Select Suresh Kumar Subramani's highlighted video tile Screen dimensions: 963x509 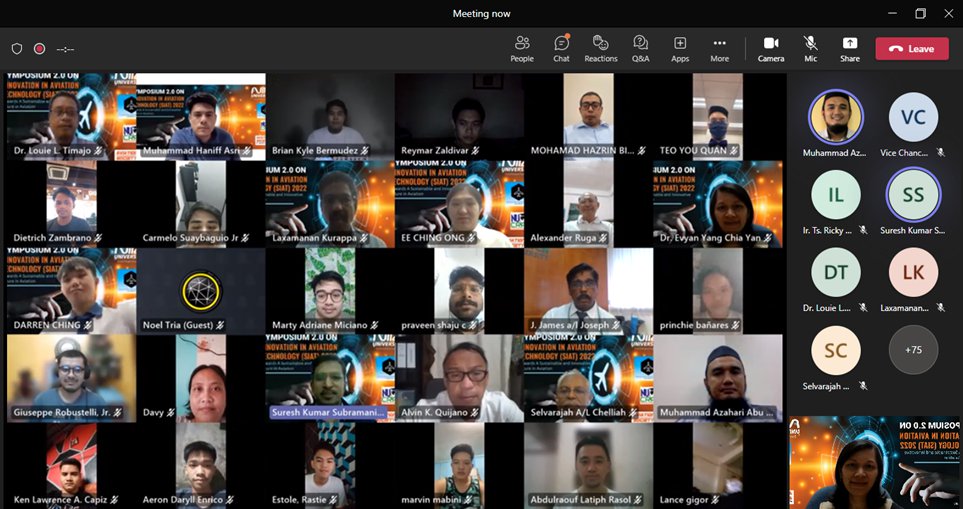[x=330, y=377]
